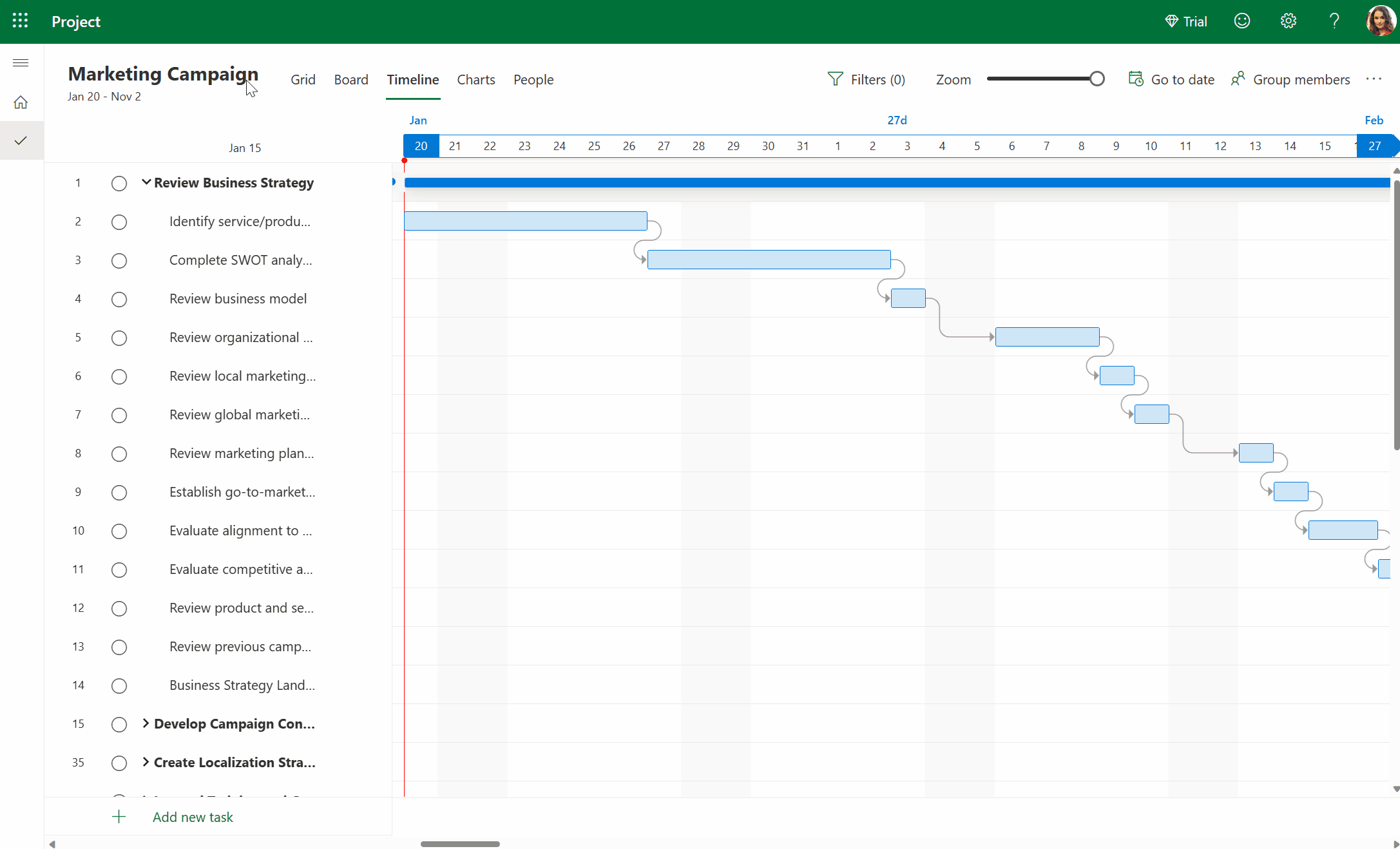Click the Help question mark icon
This screenshot has height=849, width=1400.
click(1334, 21)
